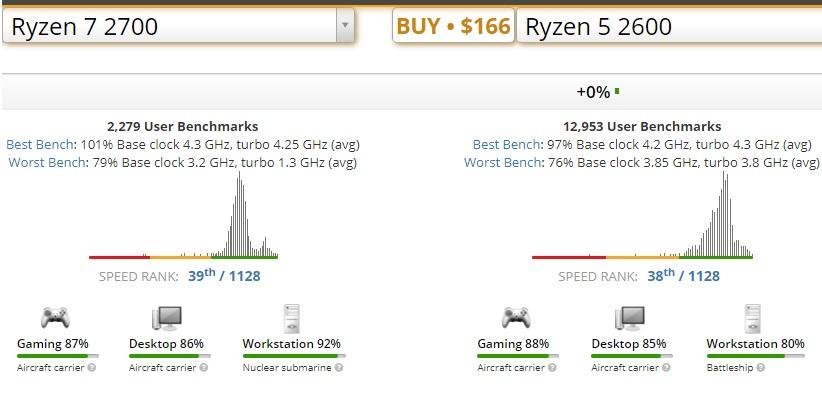Click the Ryzen 7 2700 desktop monitor icon

[x=167, y=318]
